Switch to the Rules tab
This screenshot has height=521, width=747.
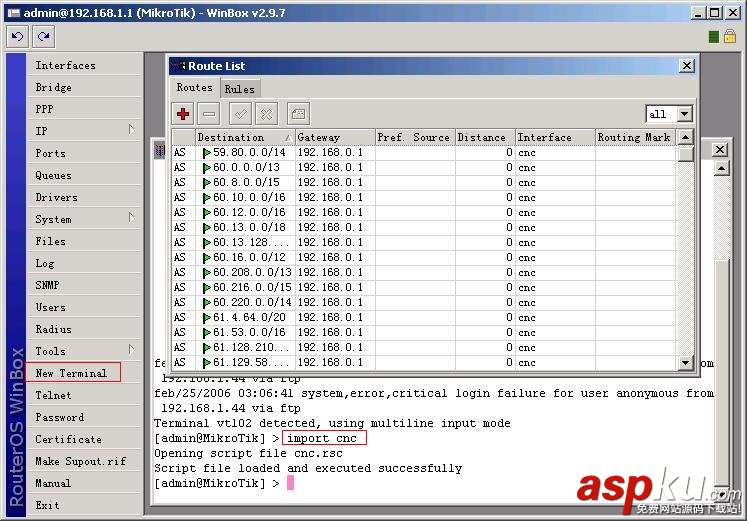pos(240,89)
